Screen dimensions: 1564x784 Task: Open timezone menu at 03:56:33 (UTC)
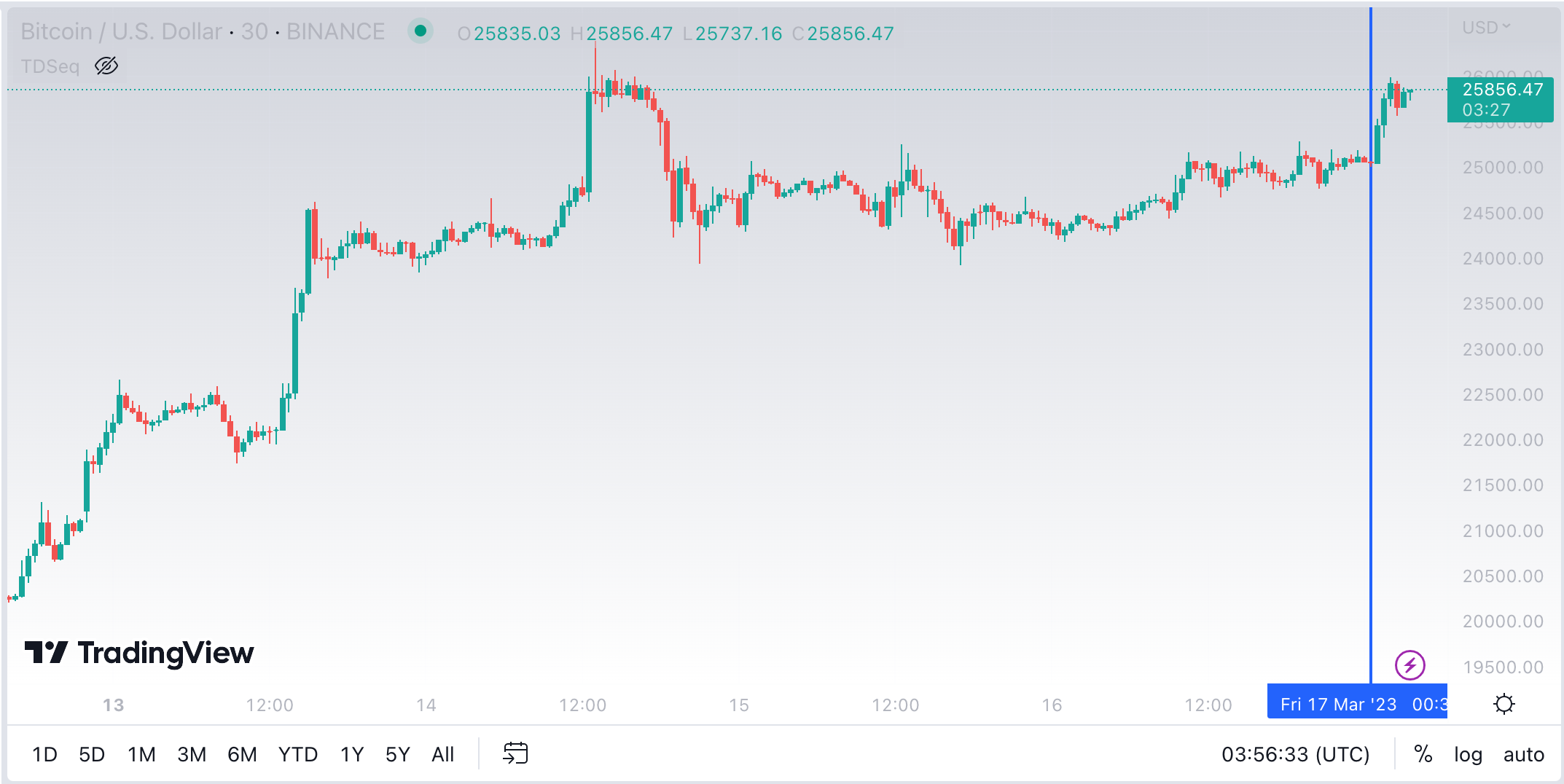click(x=1295, y=754)
